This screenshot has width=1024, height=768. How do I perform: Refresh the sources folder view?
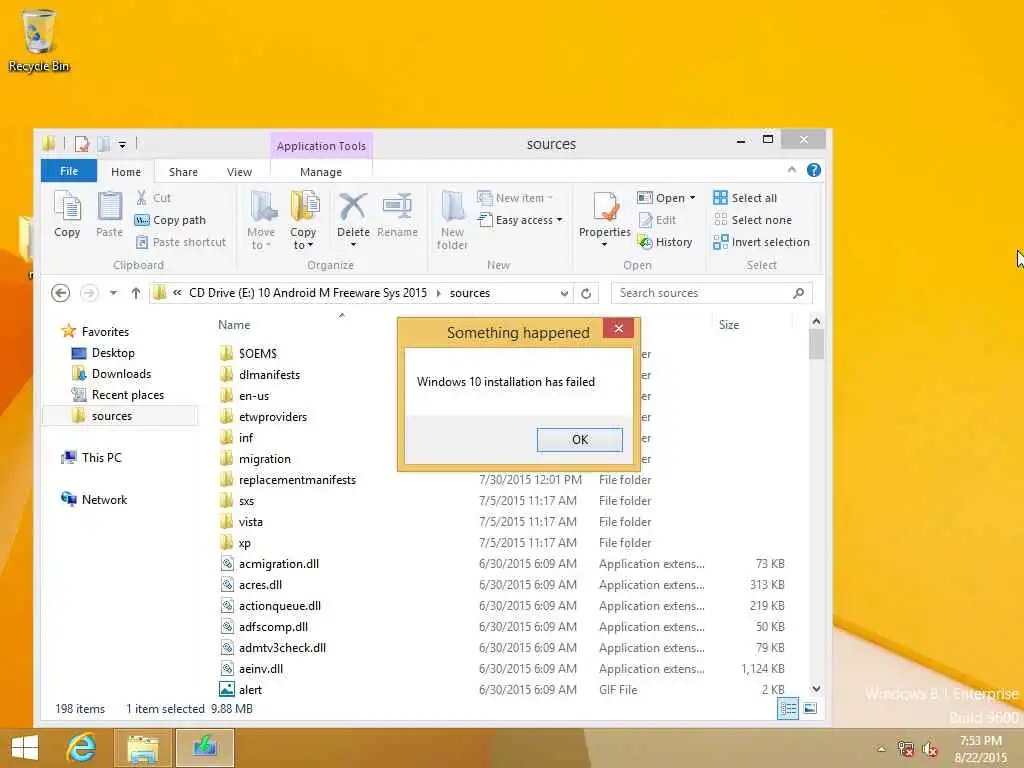click(x=586, y=294)
